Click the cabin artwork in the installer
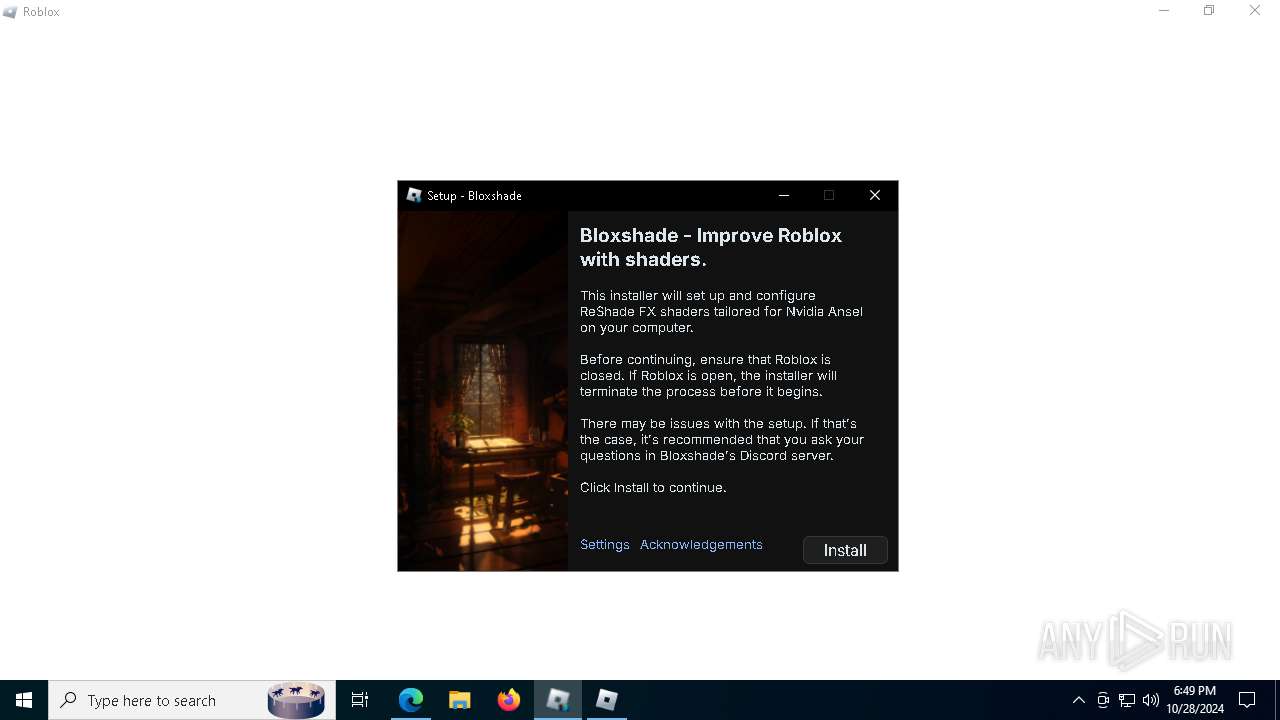The height and width of the screenshot is (720, 1280). (483, 391)
